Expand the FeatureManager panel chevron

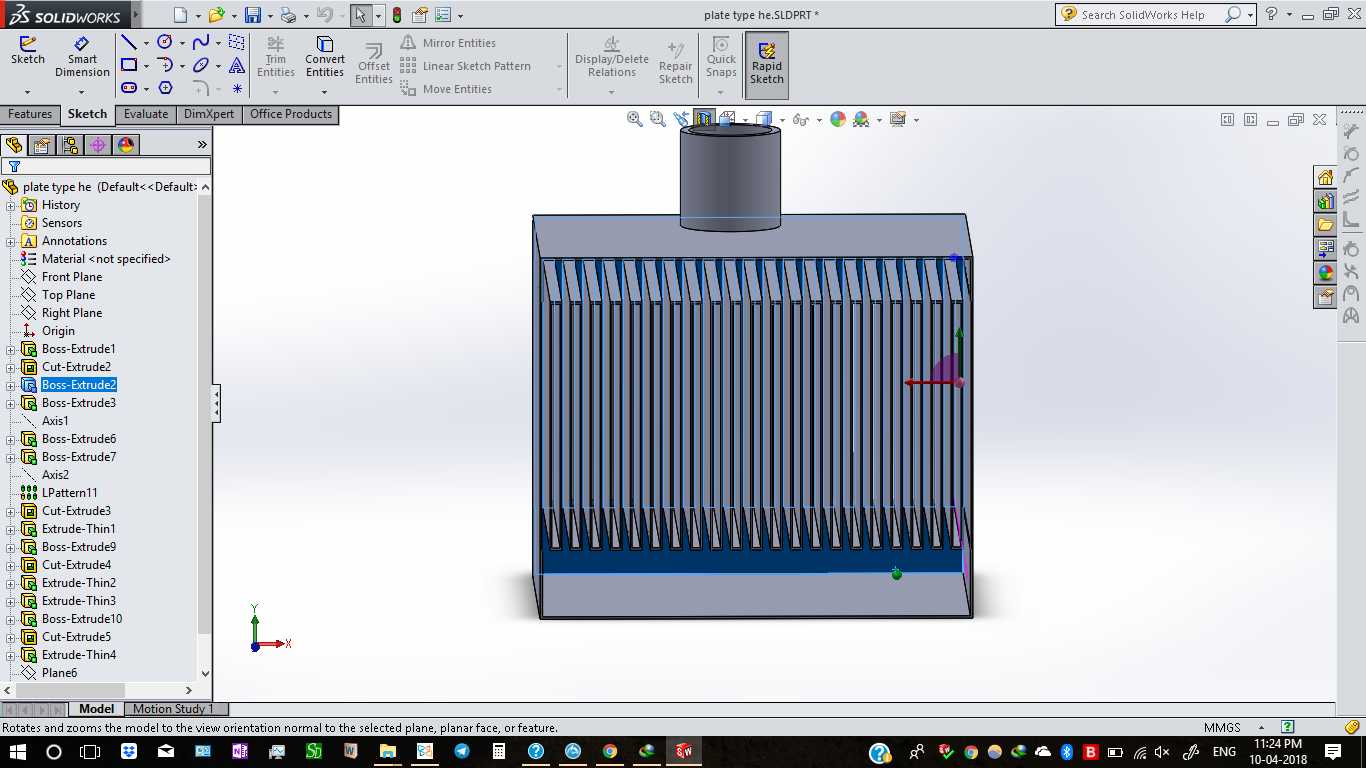click(202, 145)
